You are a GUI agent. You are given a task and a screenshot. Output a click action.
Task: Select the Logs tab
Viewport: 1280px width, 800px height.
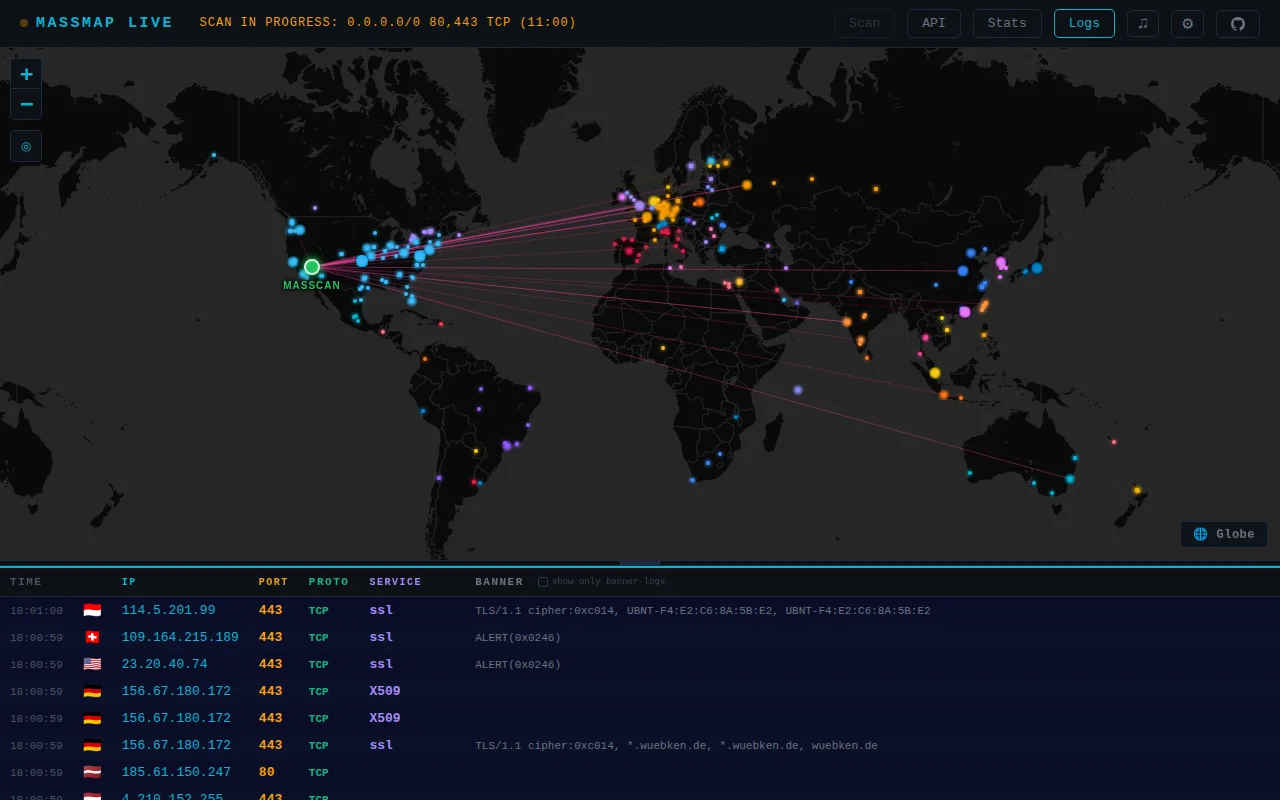(1084, 23)
